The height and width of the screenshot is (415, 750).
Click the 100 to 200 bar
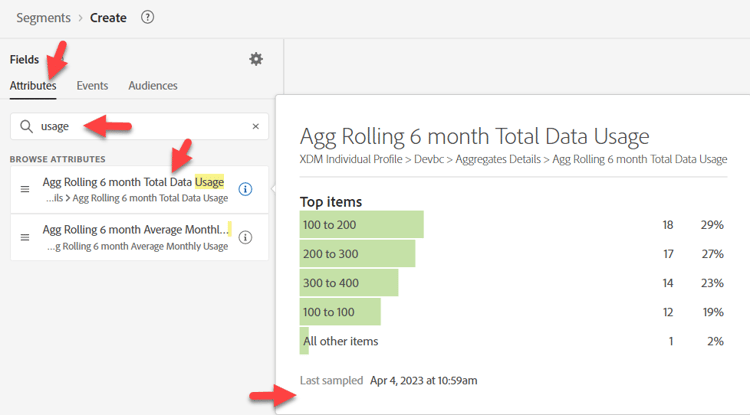click(362, 225)
